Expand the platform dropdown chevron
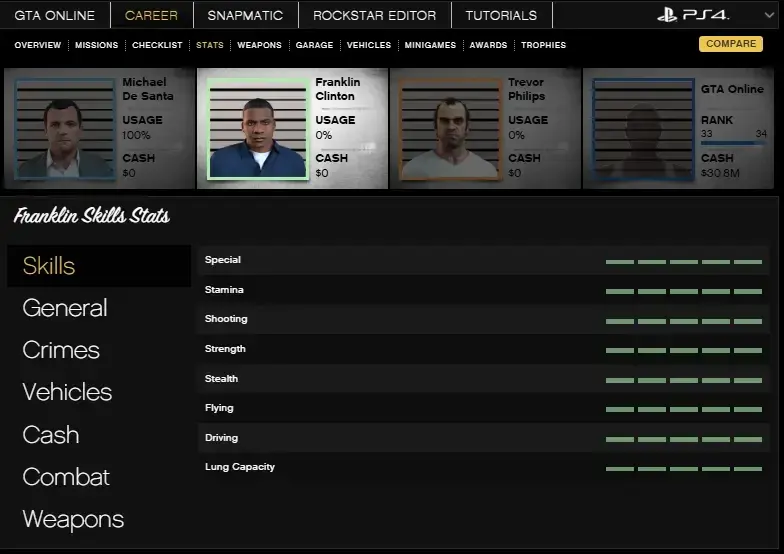 point(769,15)
